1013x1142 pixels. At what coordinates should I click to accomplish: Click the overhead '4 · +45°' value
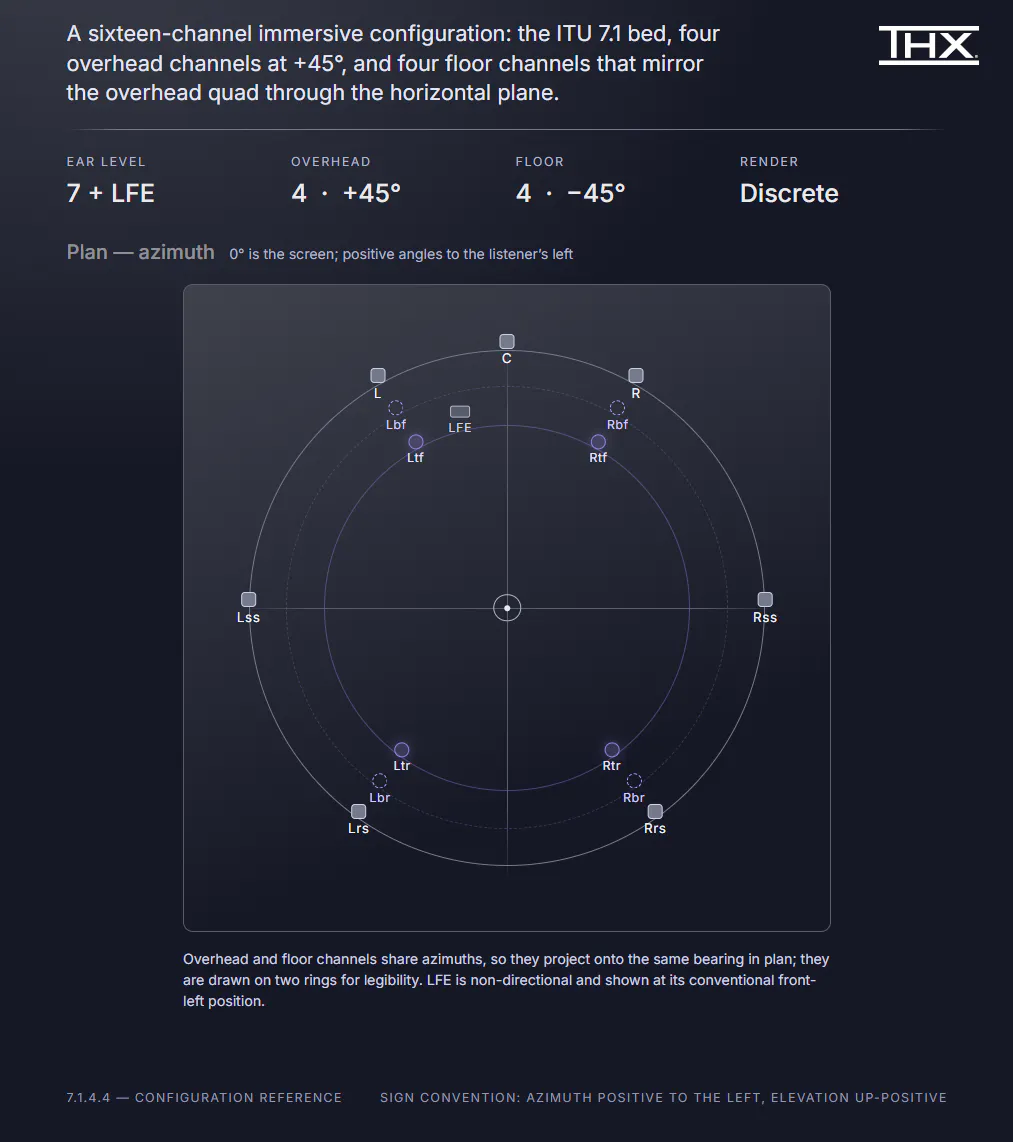346,194
